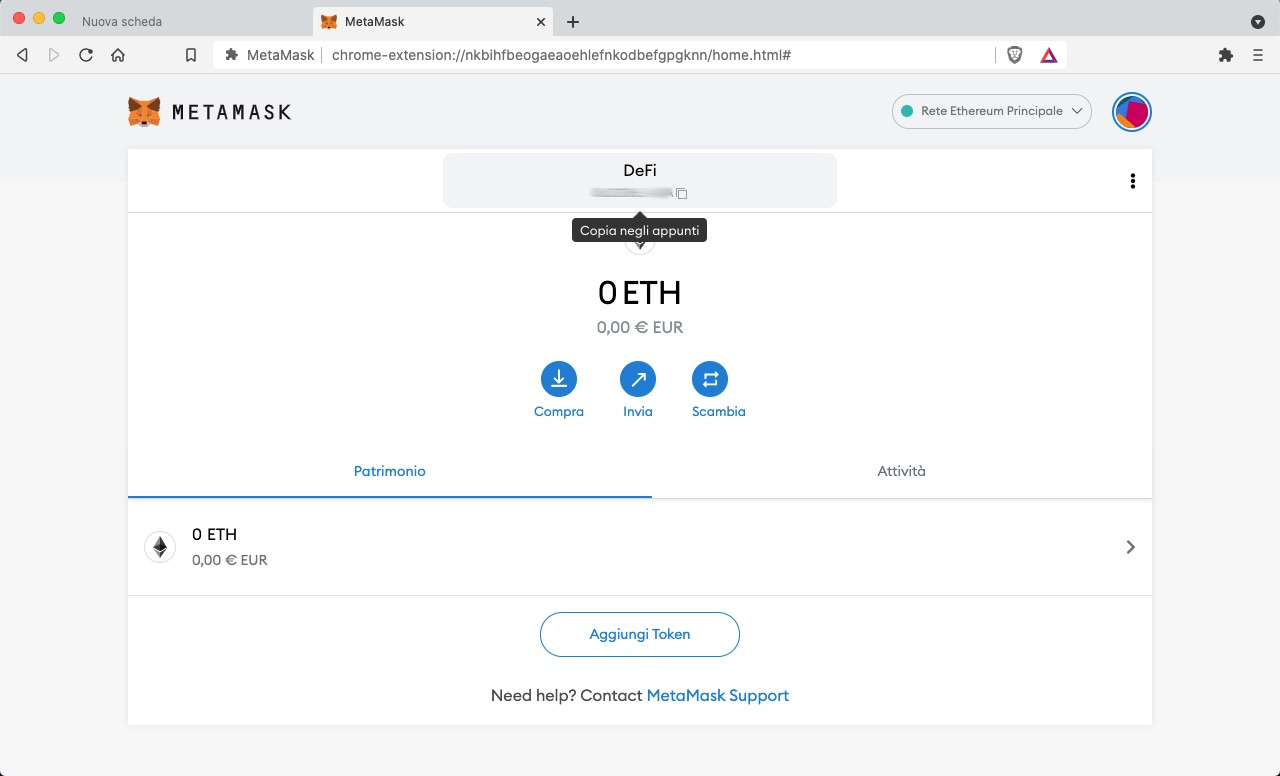Go to browser home page

point(118,55)
